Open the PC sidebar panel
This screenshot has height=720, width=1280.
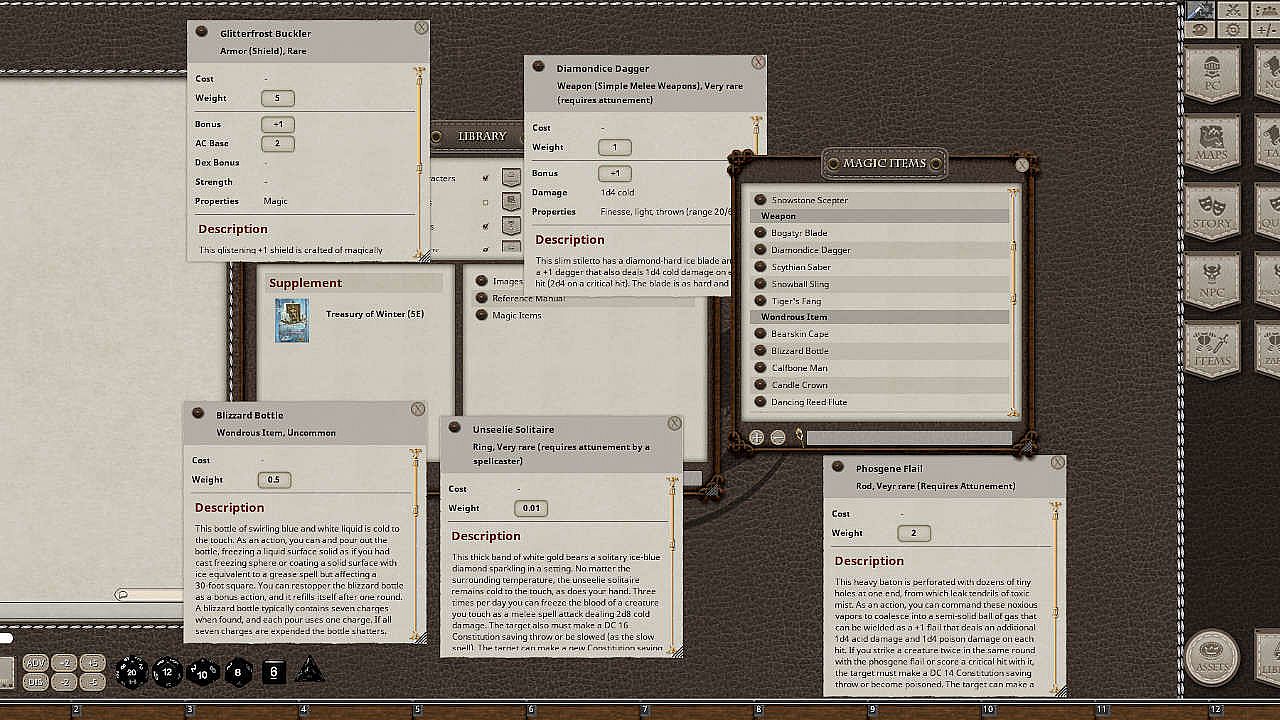1211,73
